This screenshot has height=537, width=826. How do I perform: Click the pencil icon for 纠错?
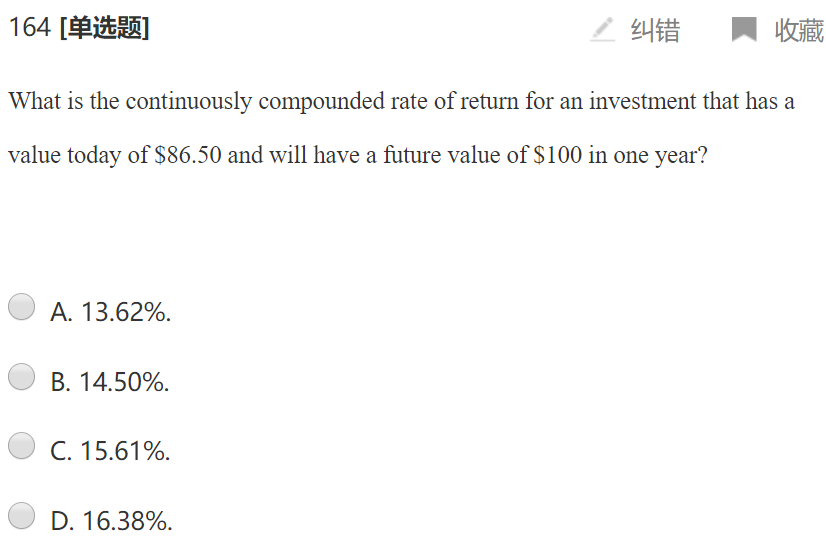tap(602, 30)
